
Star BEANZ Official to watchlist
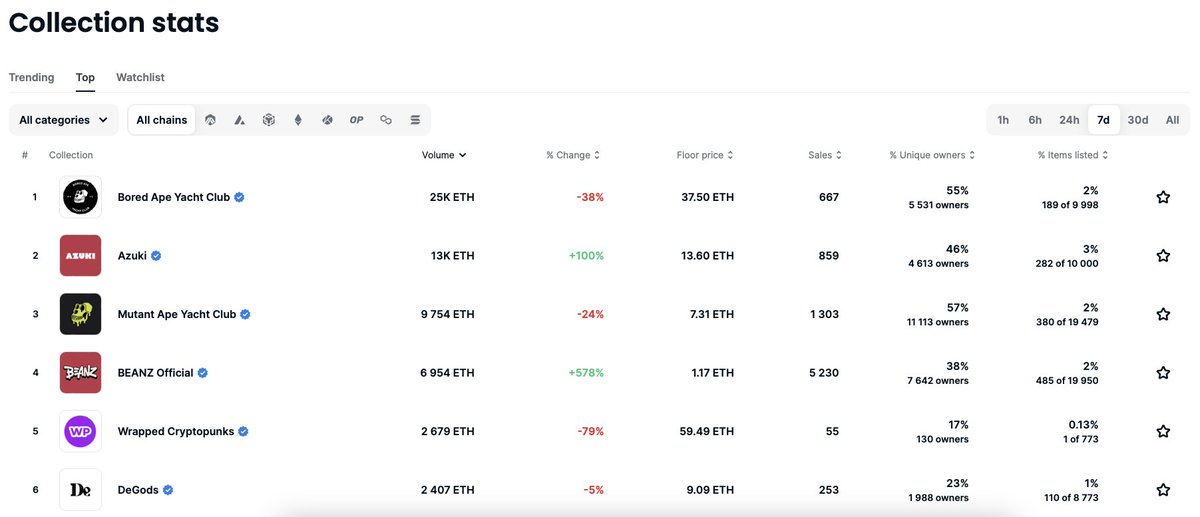(x=1163, y=373)
